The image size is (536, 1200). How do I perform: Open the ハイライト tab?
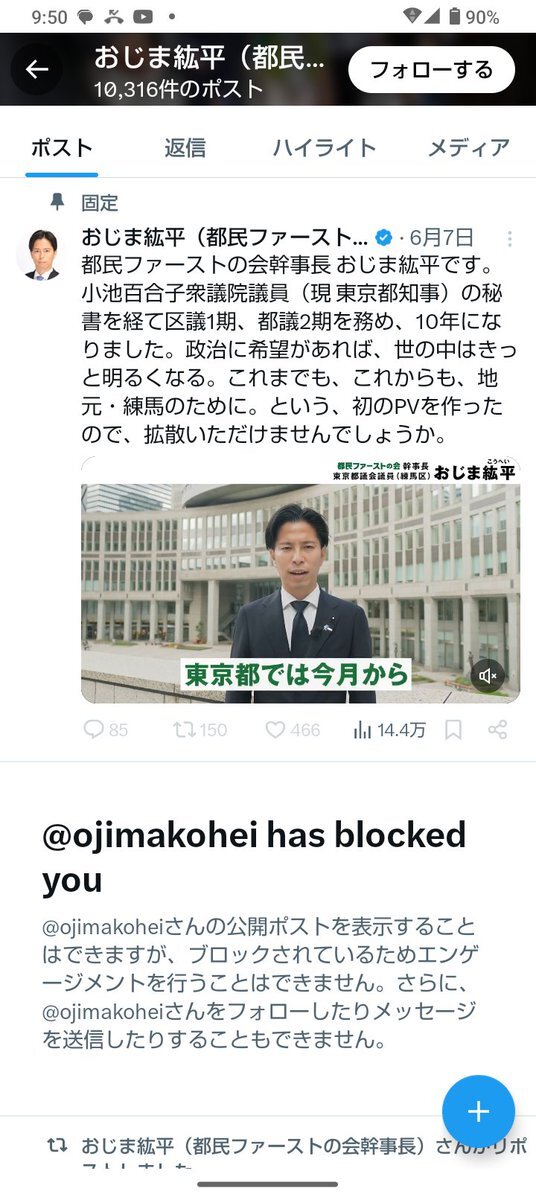pos(324,147)
